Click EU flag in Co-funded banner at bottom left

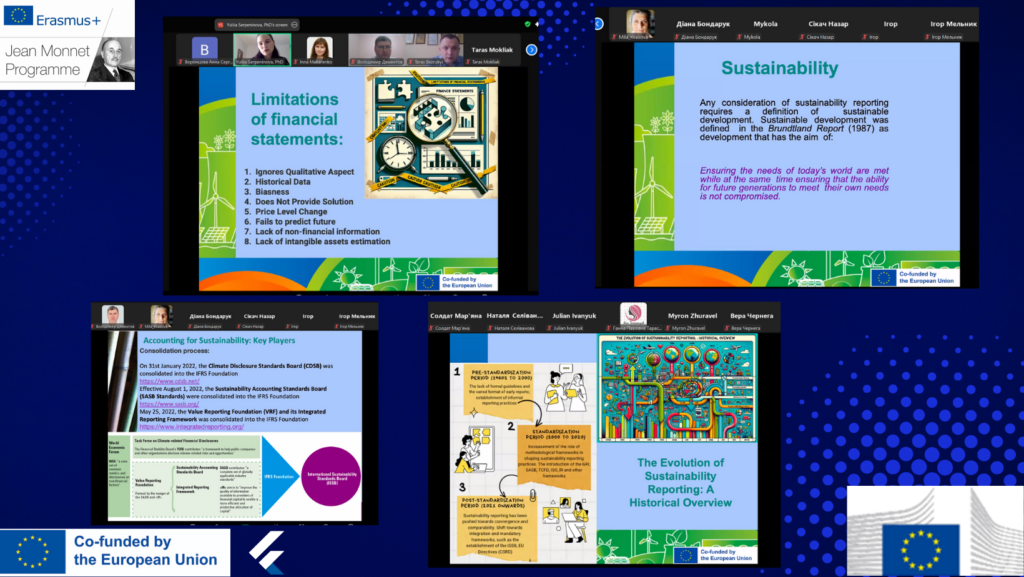(x=33, y=552)
